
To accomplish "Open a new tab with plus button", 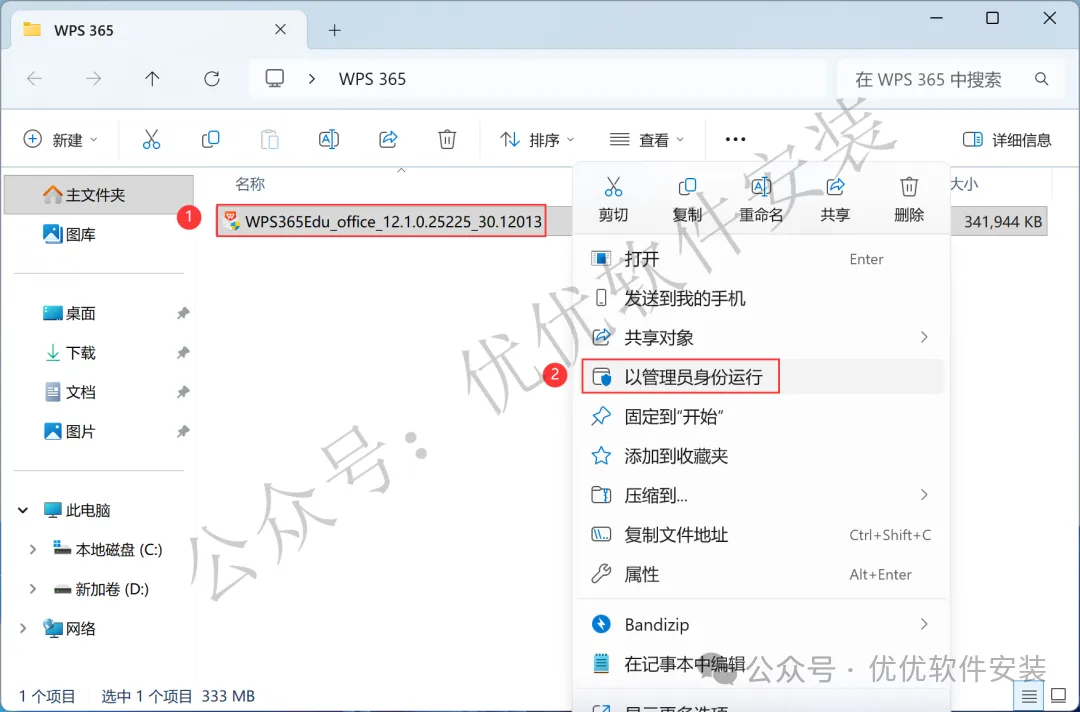I will (x=335, y=30).
